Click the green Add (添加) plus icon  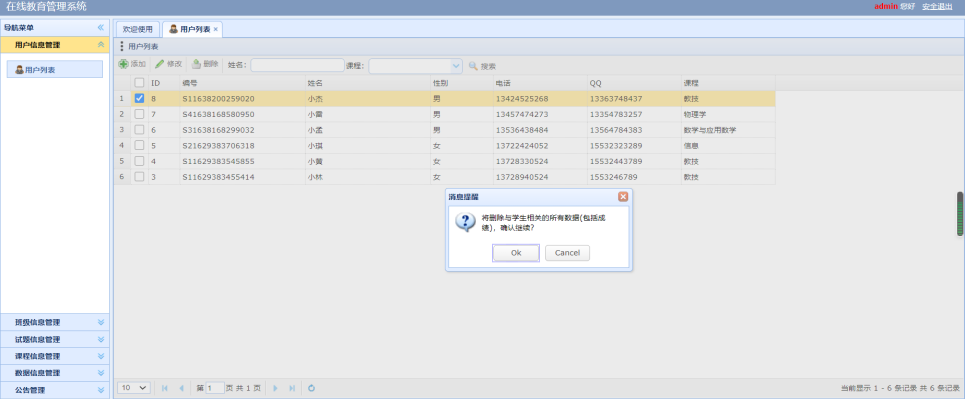[123, 64]
